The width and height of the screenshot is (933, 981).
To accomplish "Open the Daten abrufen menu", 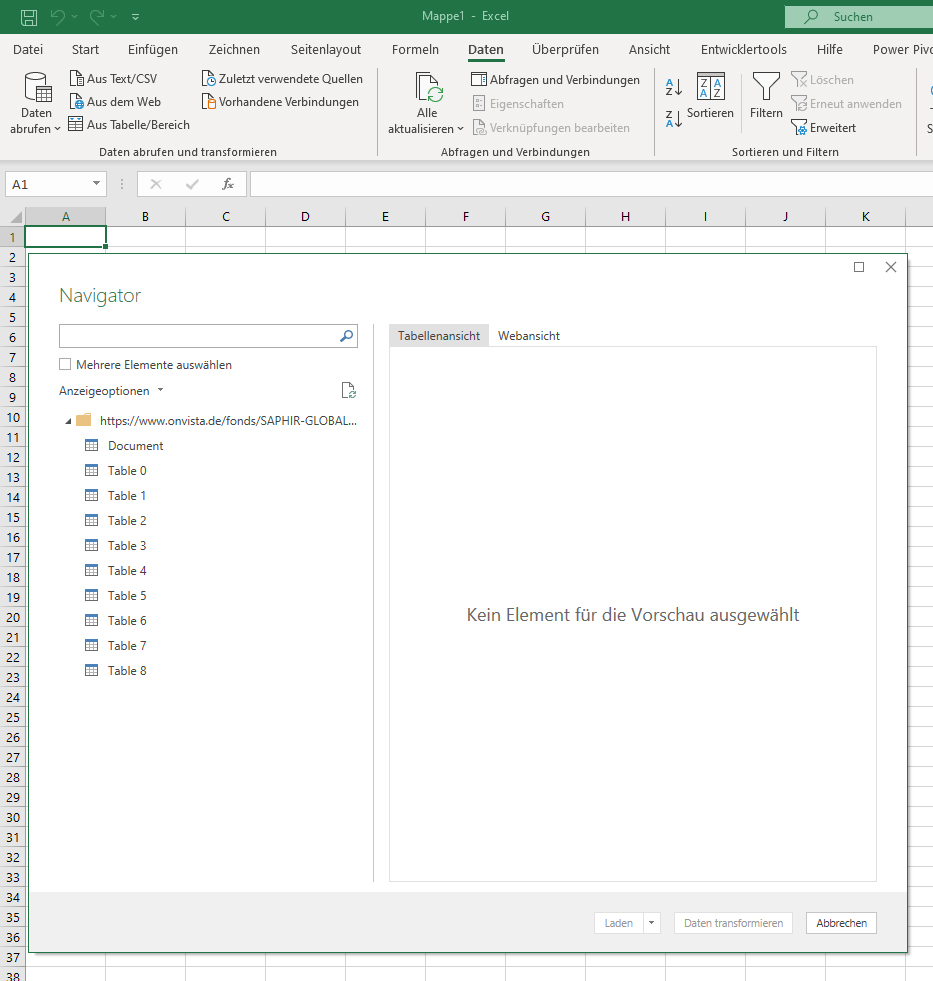I will click(x=35, y=103).
